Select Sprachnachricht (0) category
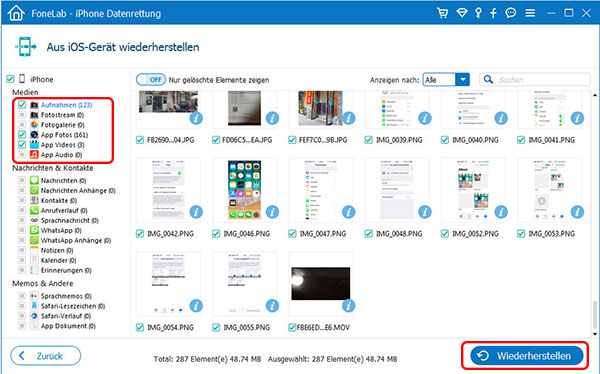This screenshot has height=374, width=600. [70, 220]
